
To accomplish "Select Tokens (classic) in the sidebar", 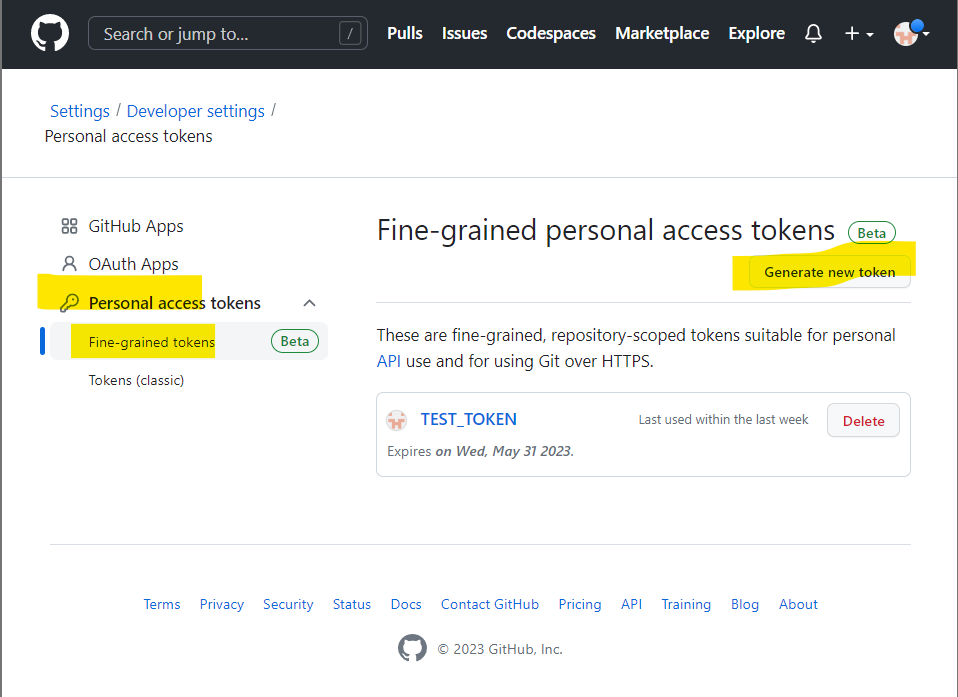I will click(136, 380).
